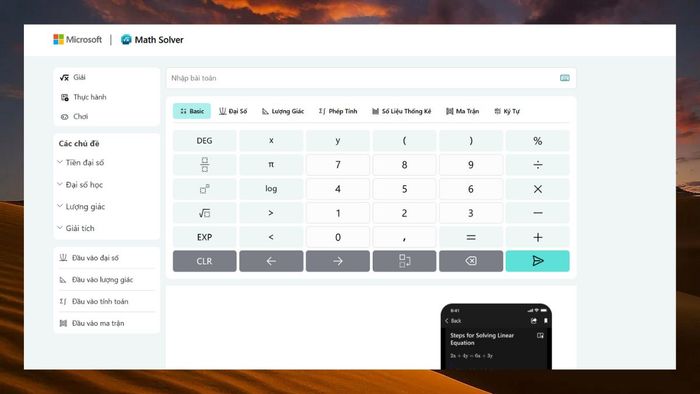Viewport: 700px width, 394px height.
Task: Click number 6 key
Action: tap(471, 189)
